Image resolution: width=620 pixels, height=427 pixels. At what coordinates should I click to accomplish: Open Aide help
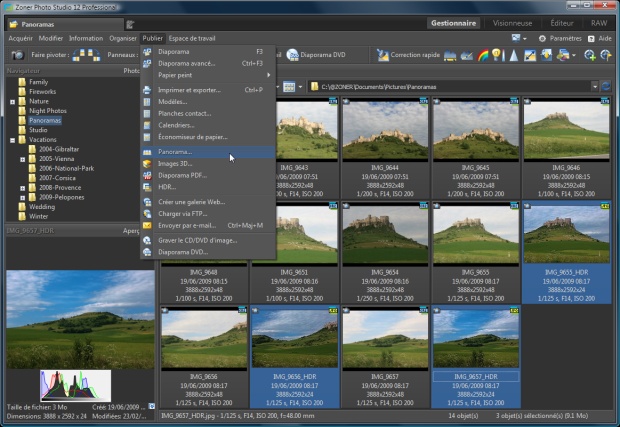point(600,38)
